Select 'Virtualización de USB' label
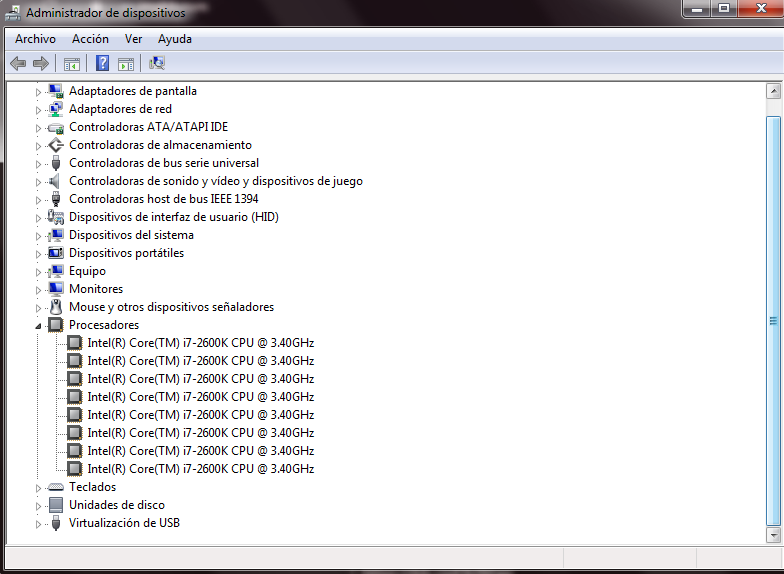Image resolution: width=784 pixels, height=574 pixels. coord(124,523)
